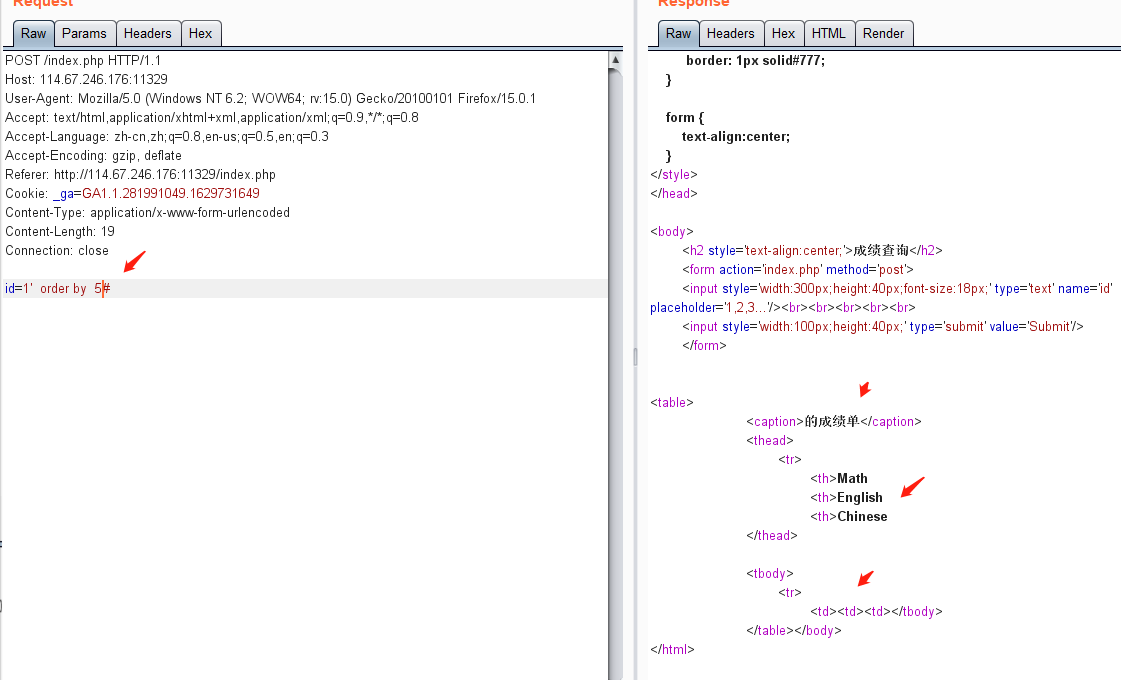Click the 'Content-Length: 19' line
The width and height of the screenshot is (1121, 680).
point(60,232)
